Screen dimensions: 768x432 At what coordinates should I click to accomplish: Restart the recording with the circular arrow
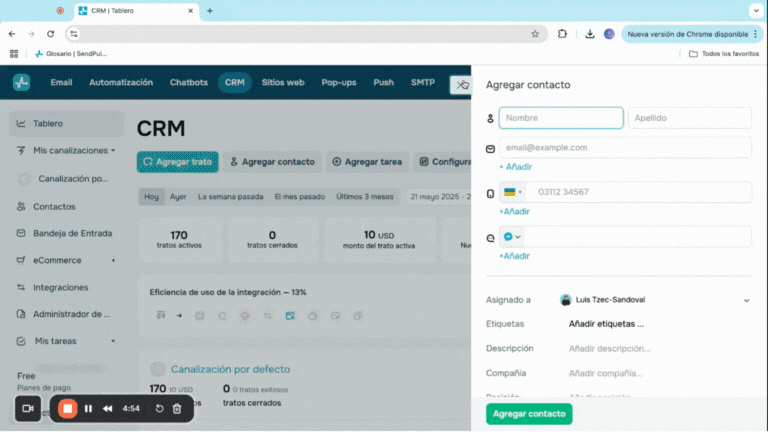(159, 408)
